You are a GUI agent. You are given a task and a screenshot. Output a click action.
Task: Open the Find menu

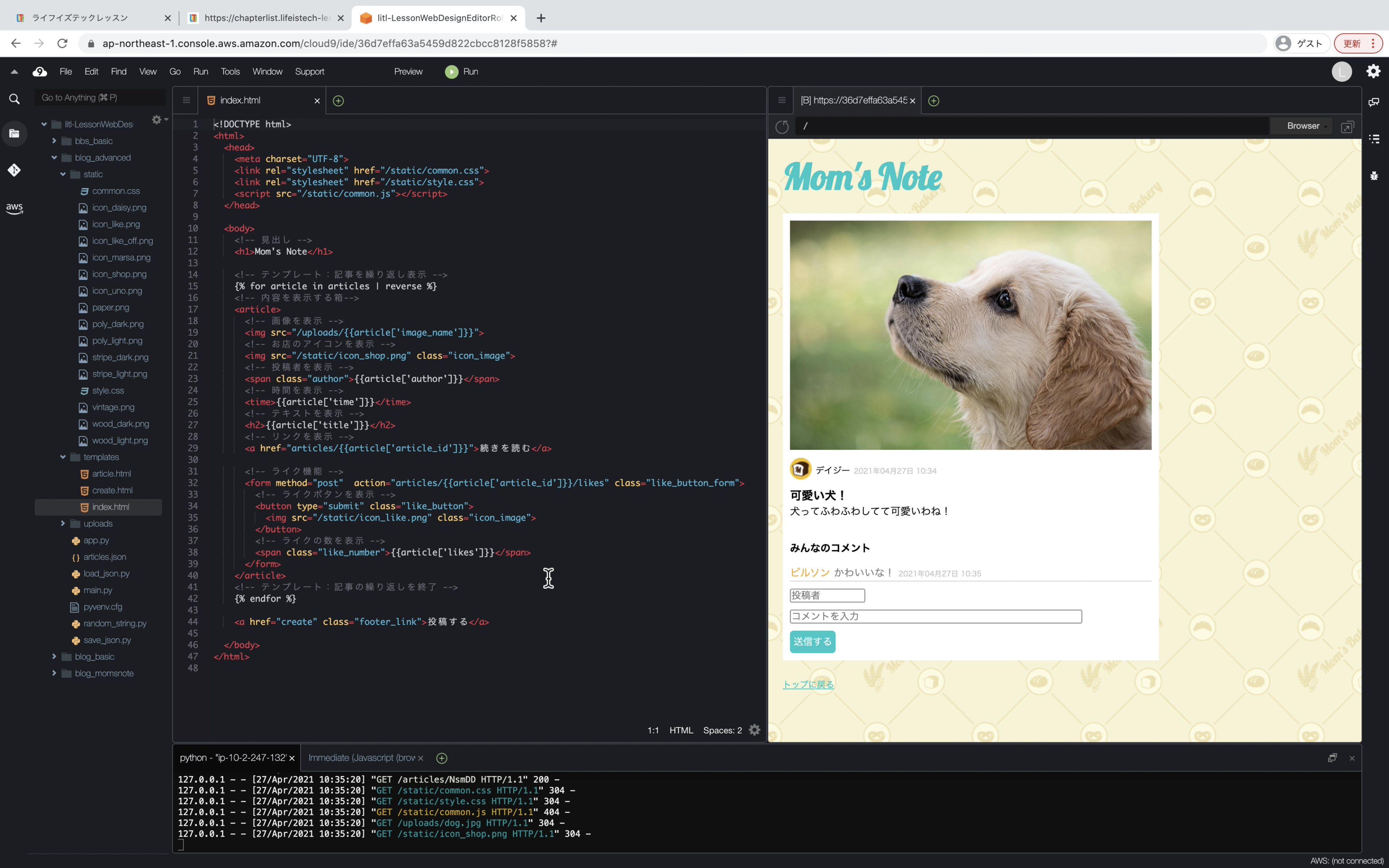(x=119, y=72)
